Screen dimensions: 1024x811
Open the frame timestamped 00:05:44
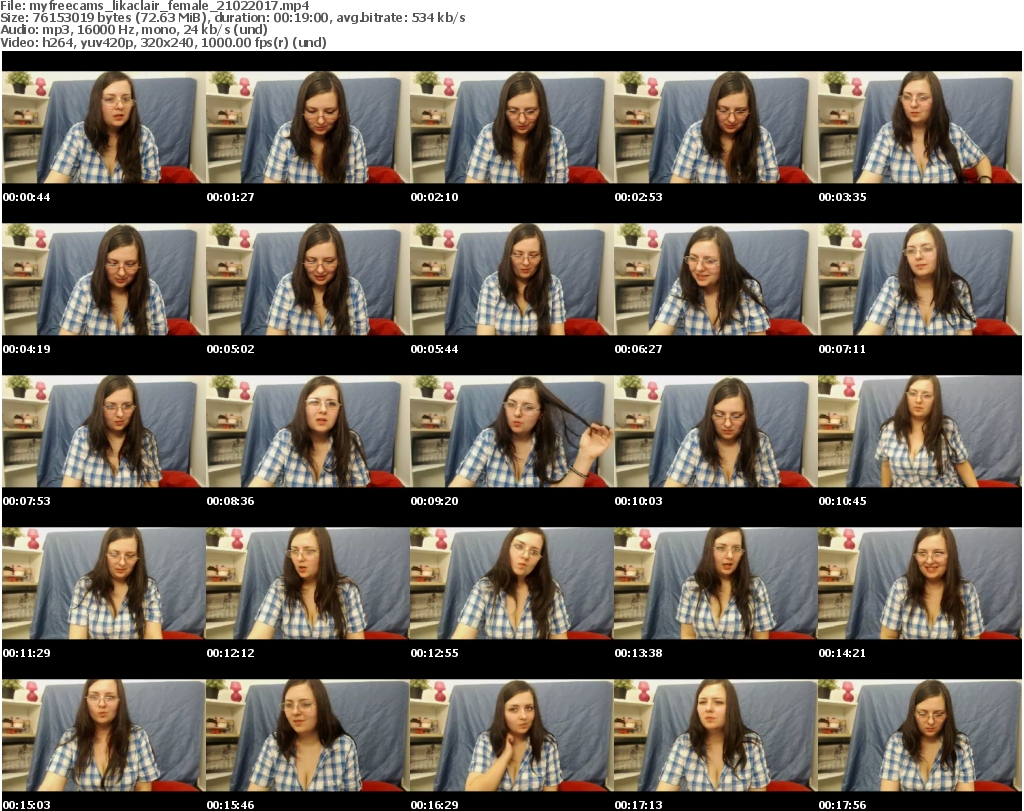click(511, 279)
